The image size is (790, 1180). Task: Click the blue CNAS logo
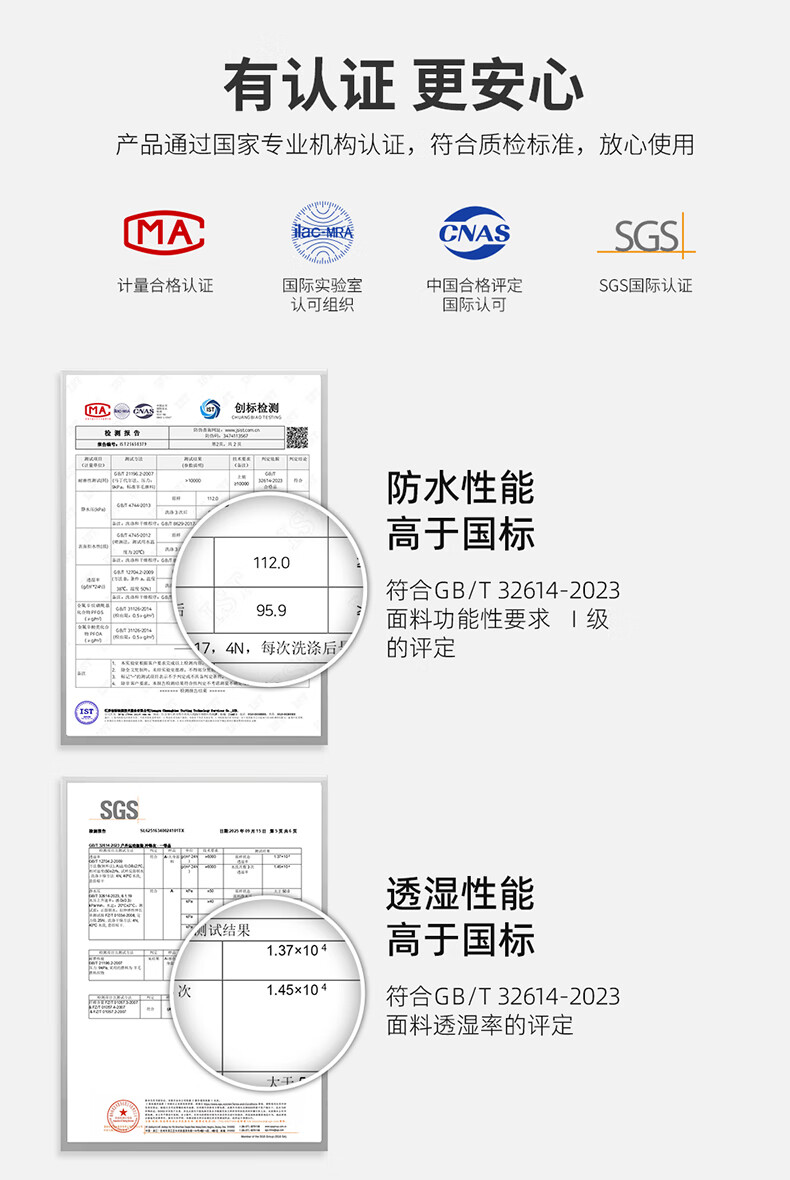tap(474, 233)
